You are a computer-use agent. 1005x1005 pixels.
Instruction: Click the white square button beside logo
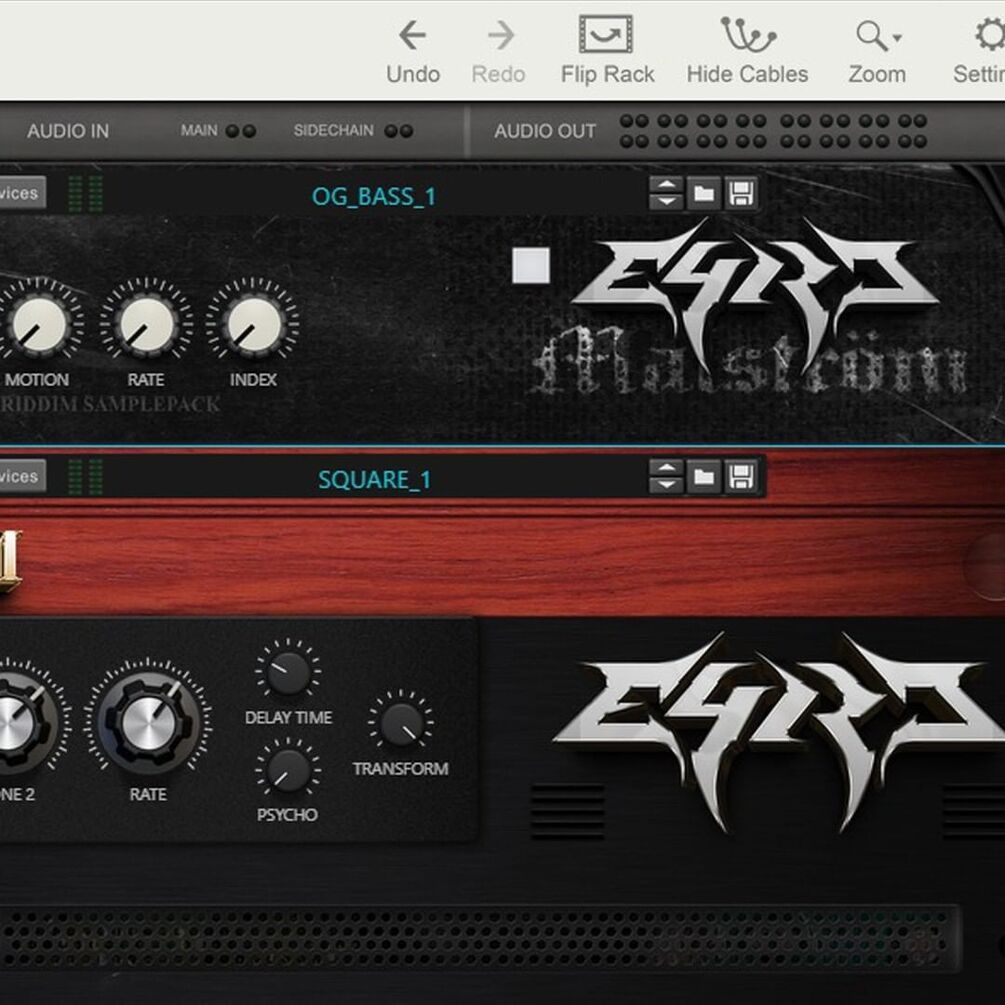(x=531, y=265)
